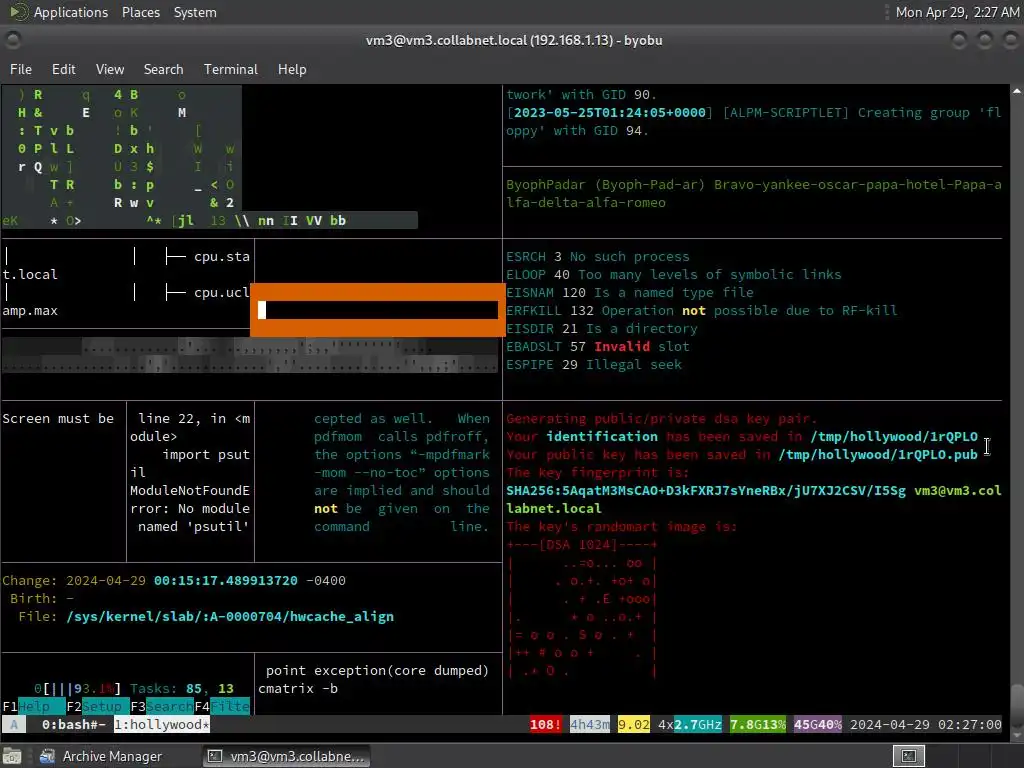This screenshot has height=768, width=1024.
Task: Click the 'ESRCH 3 No such process' line
Action: coord(598,257)
